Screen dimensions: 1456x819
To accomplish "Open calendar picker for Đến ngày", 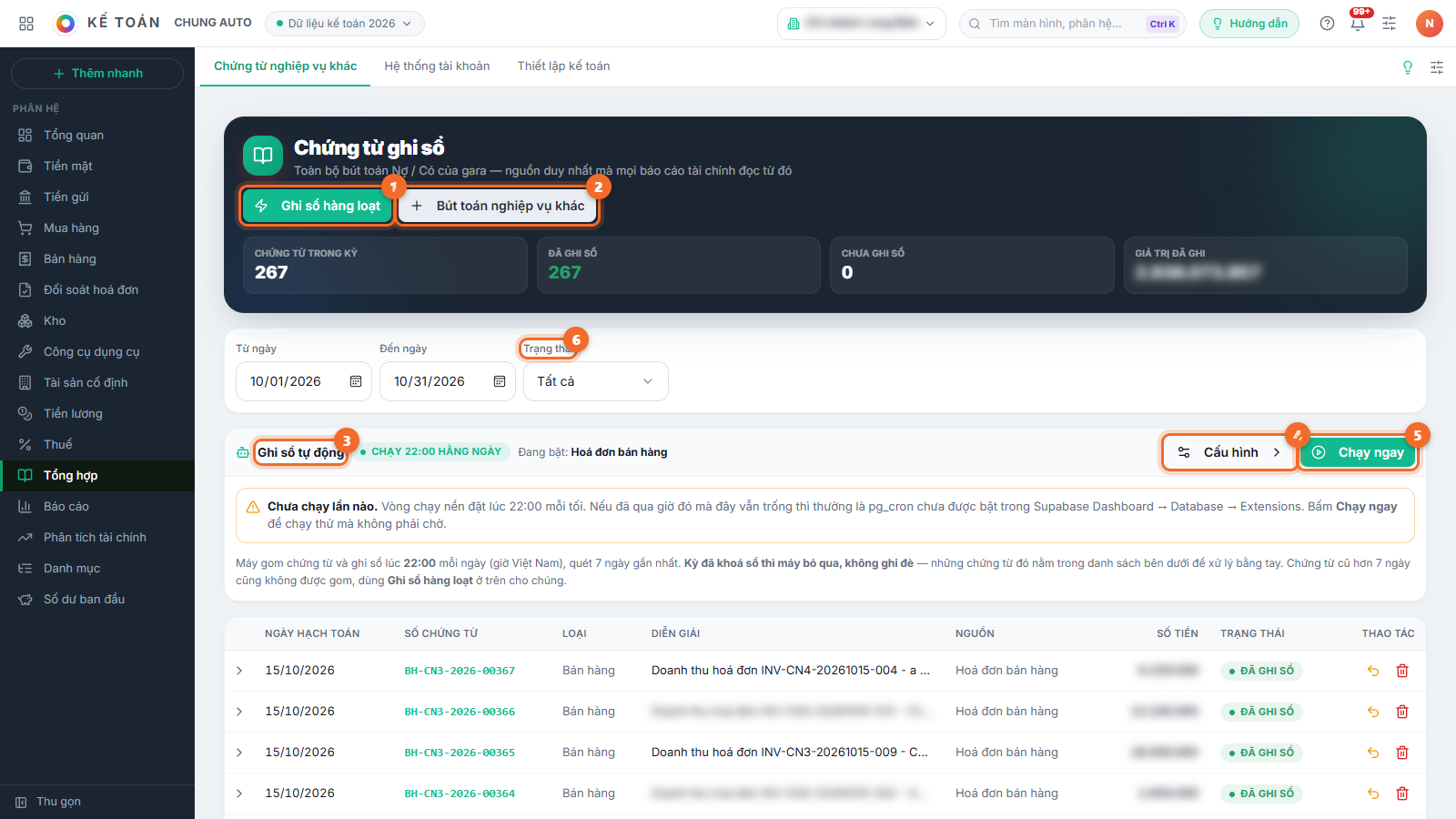I will 500,381.
